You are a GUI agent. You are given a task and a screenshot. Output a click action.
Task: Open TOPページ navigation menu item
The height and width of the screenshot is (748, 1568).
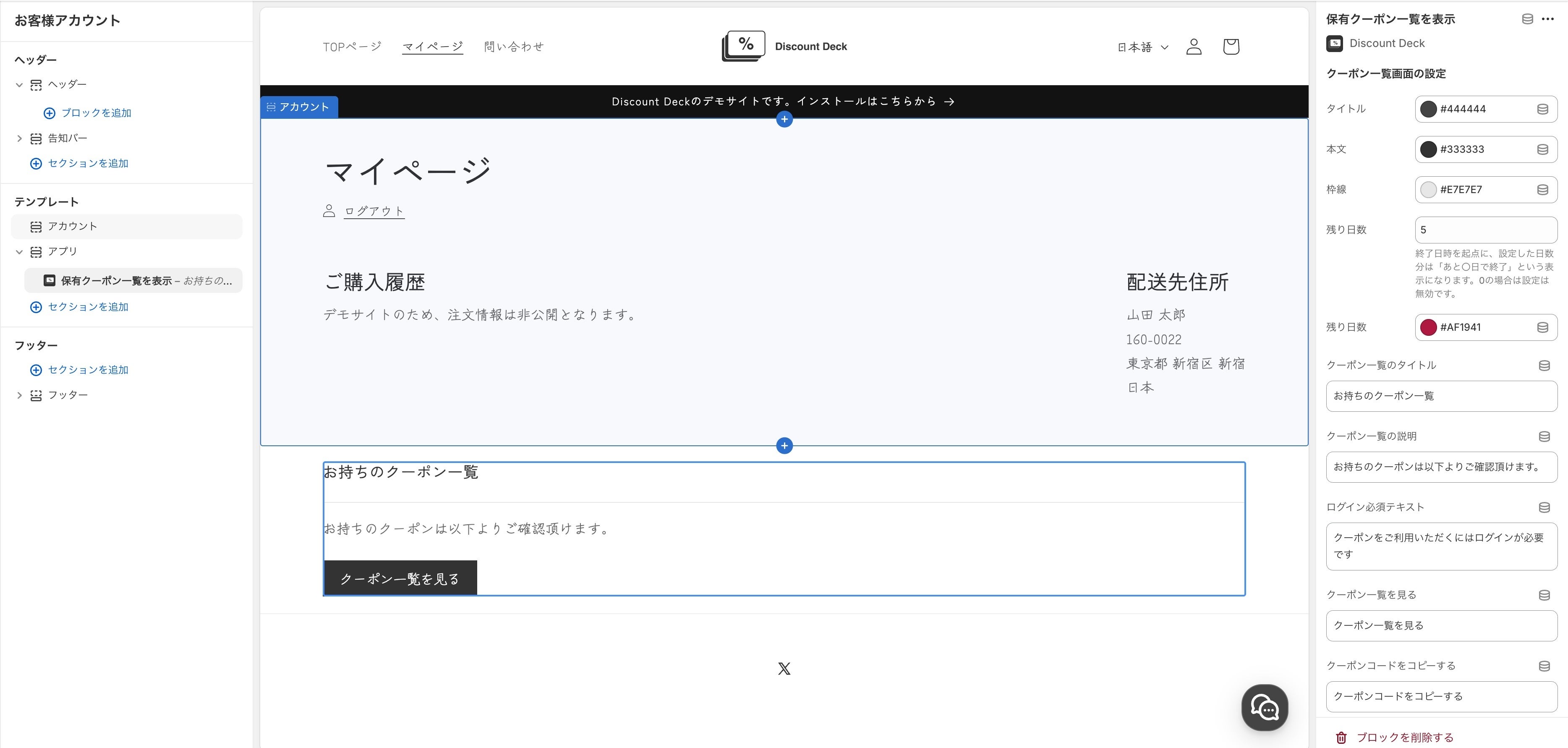[352, 47]
